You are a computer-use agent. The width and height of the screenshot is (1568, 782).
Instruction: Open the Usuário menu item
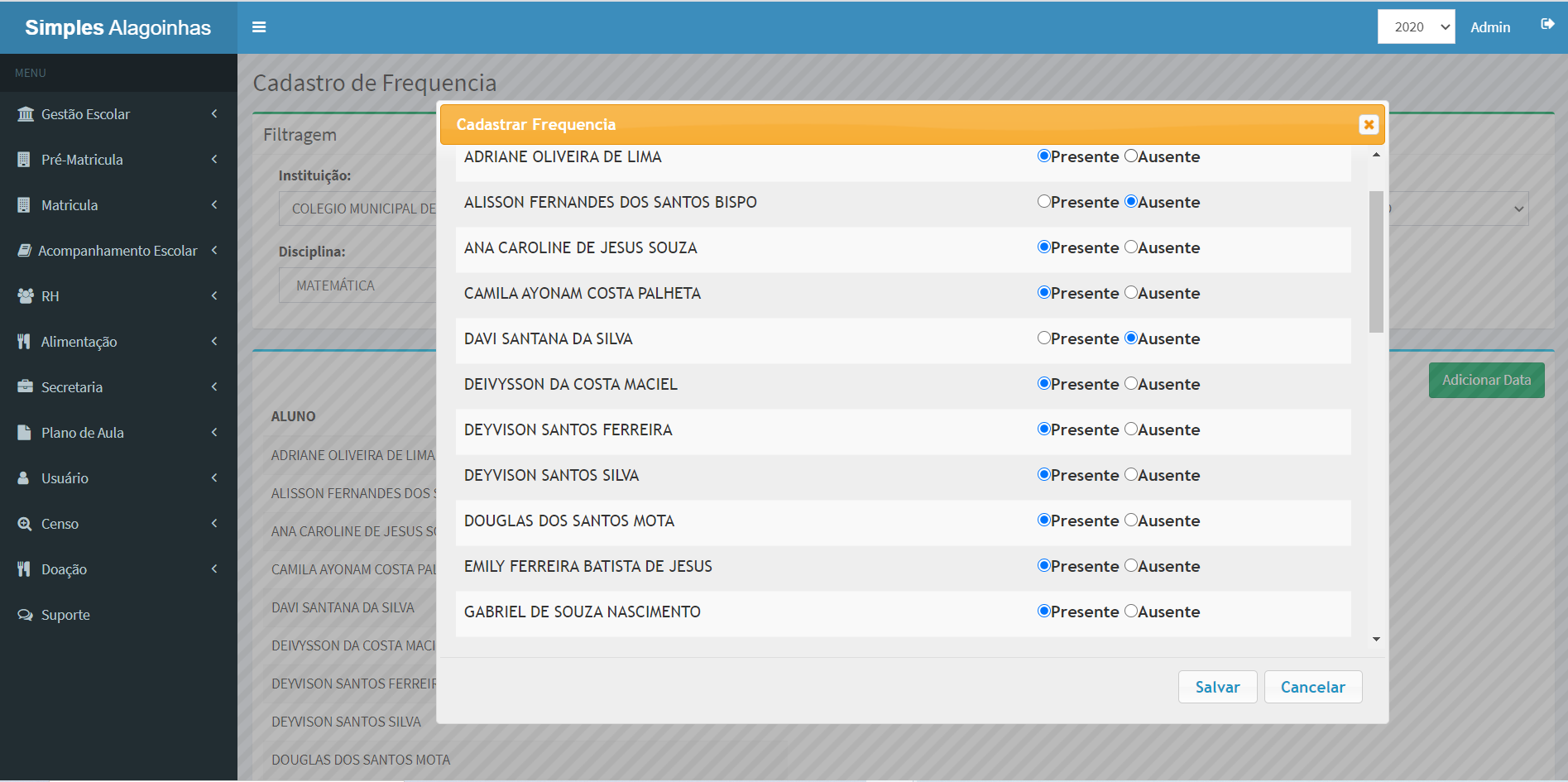118,478
